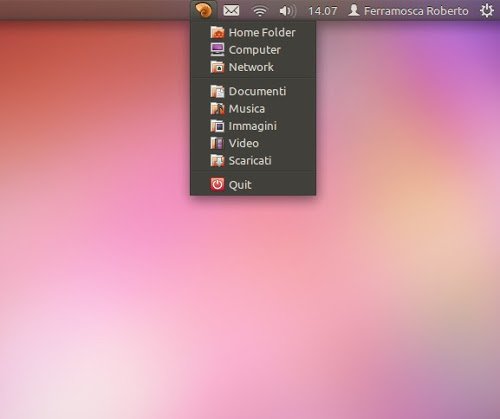Click the Home Folder icon

[217, 32]
